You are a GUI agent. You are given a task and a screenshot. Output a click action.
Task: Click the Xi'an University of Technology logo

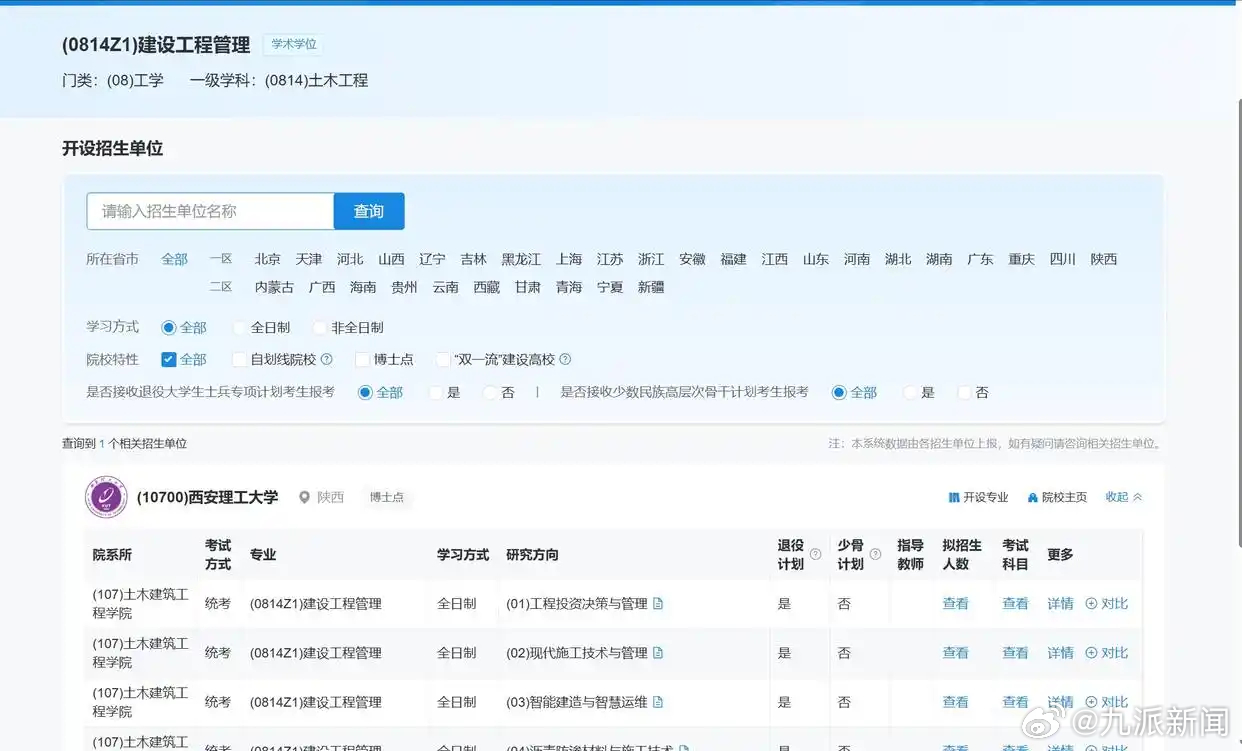(x=106, y=497)
